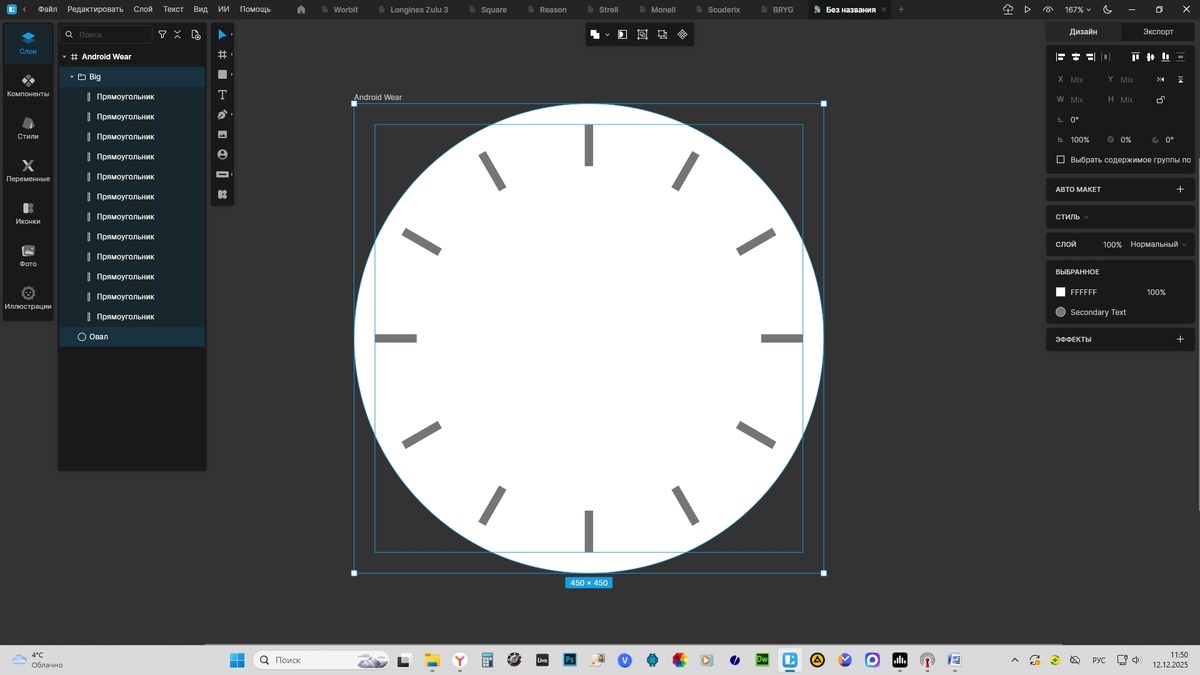This screenshot has height=675, width=1200.
Task: Open the Text menu
Action: click(173, 9)
